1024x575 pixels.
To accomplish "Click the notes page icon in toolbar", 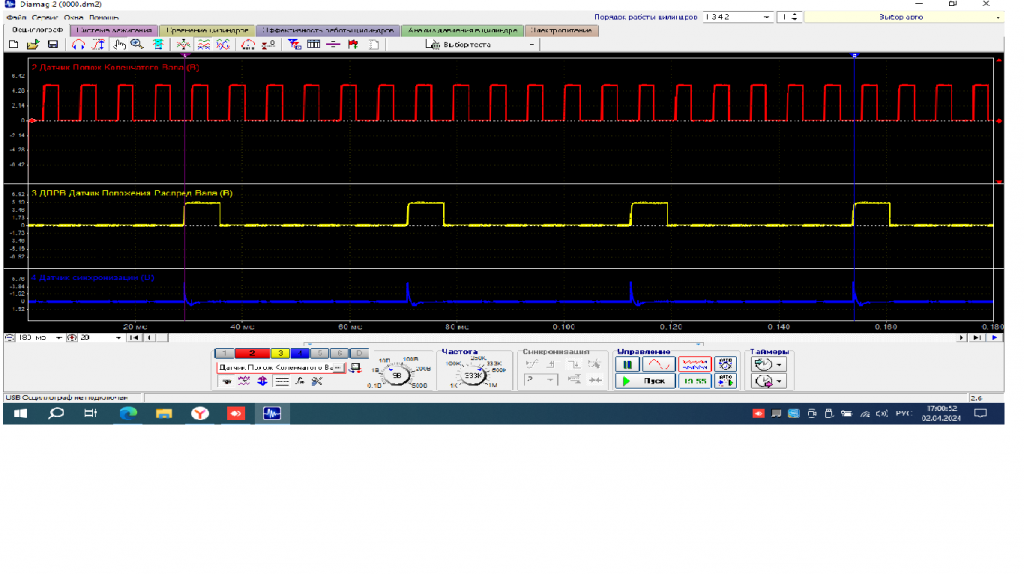I will pyautogui.click(x=374, y=44).
